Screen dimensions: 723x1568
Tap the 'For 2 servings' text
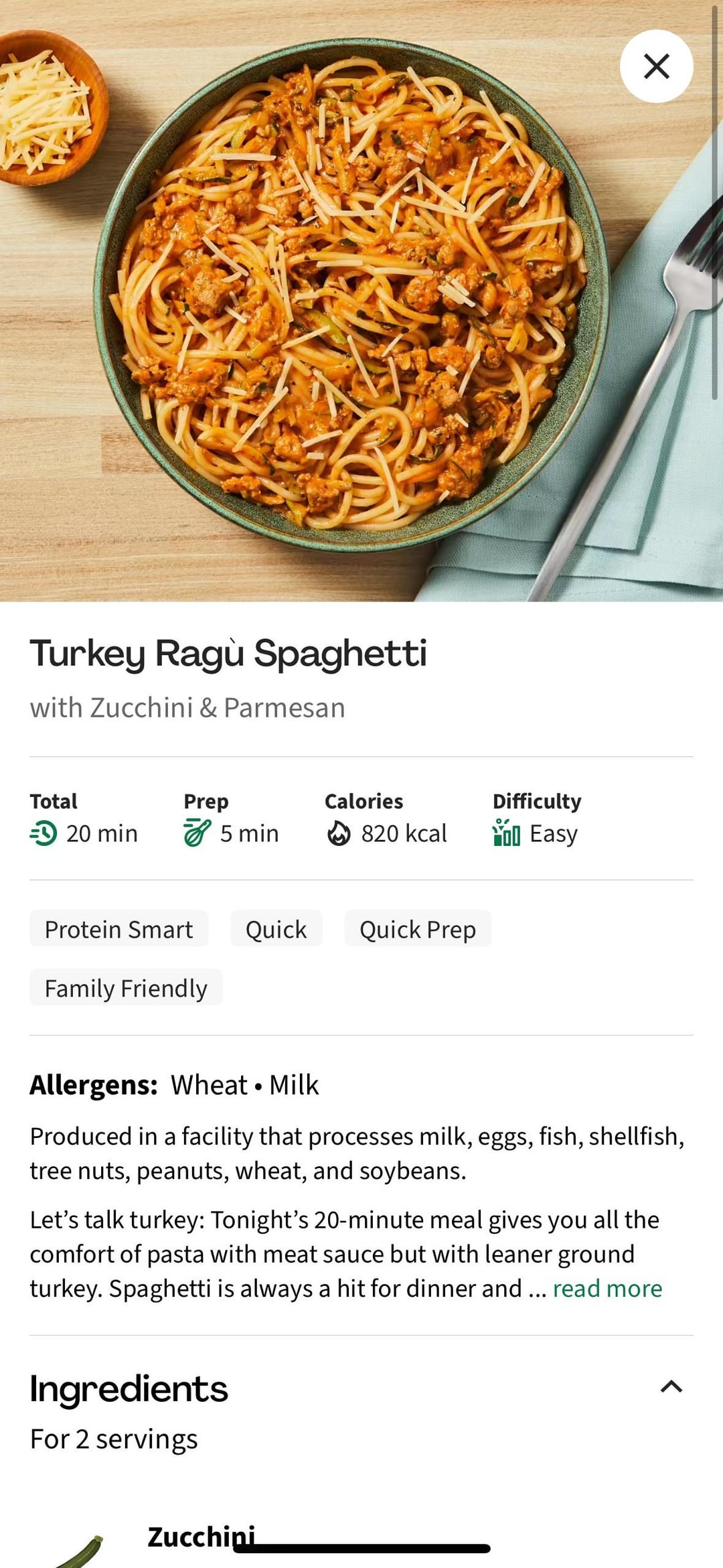[x=114, y=1439]
